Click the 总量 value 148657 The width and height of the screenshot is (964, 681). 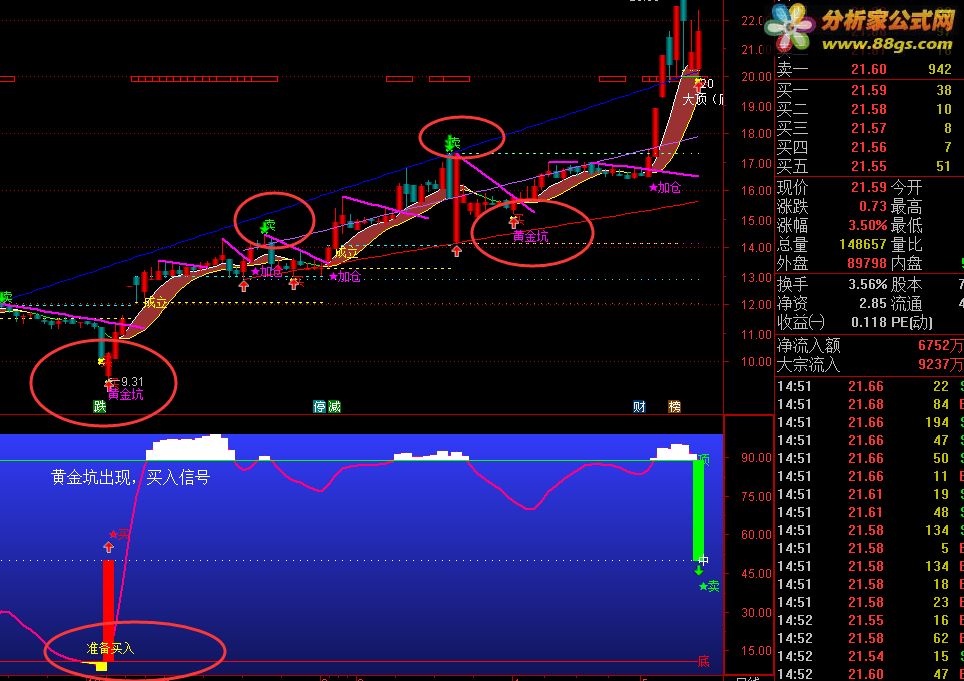863,244
